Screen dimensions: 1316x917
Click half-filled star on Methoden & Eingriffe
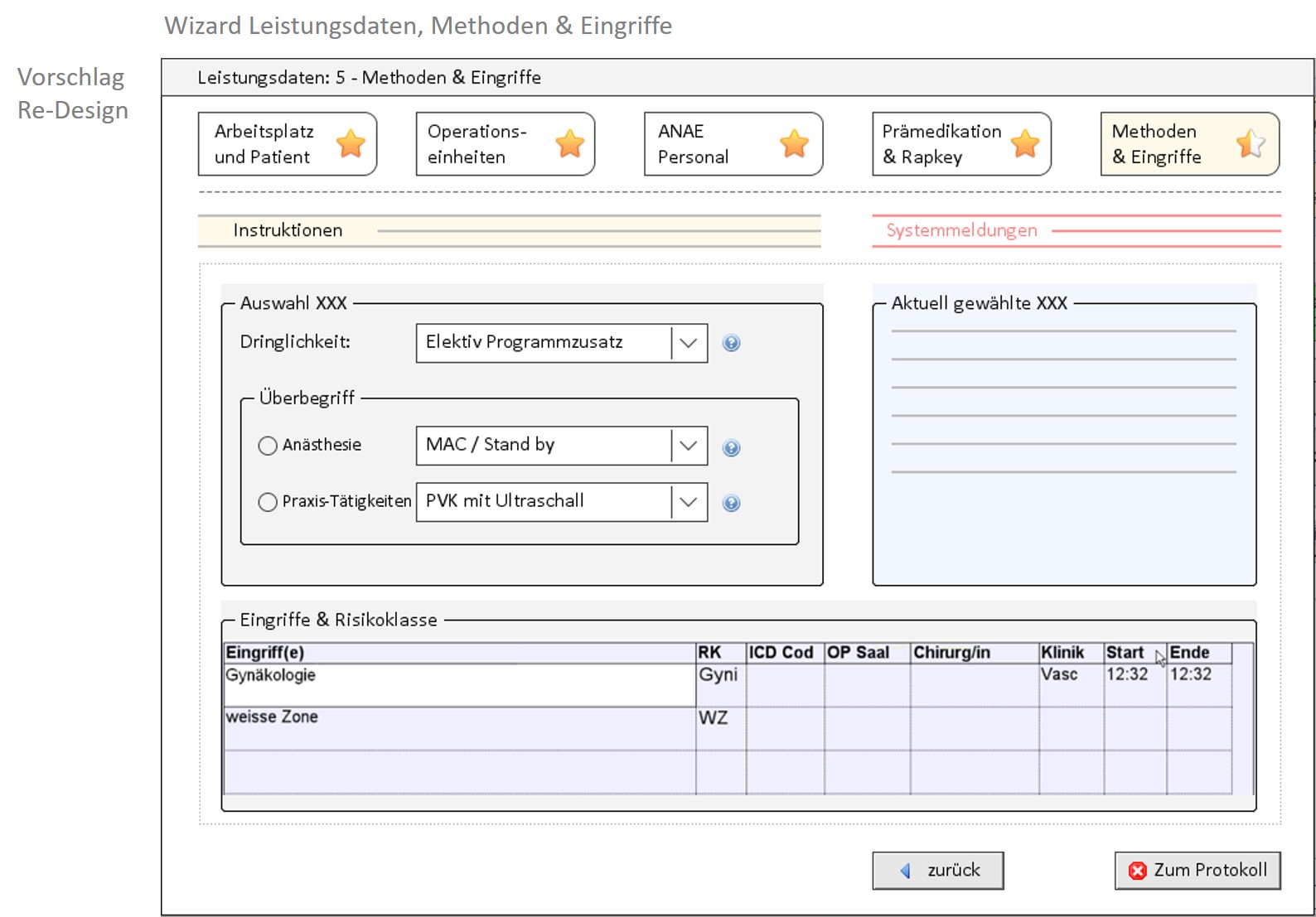1250,144
